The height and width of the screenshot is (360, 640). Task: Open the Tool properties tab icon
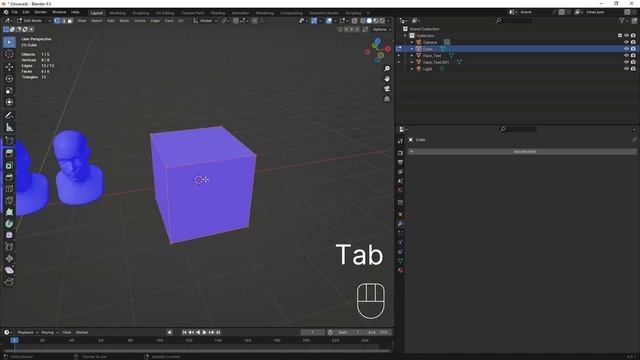[400, 141]
